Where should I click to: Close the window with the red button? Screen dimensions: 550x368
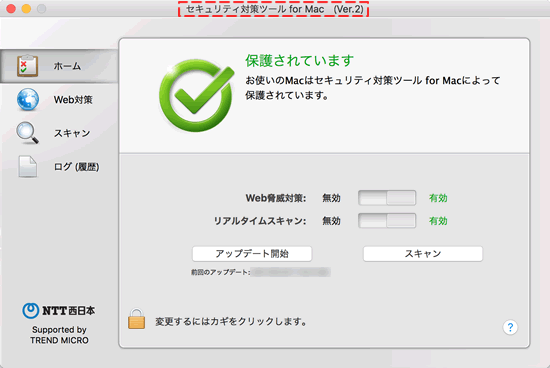click(x=11, y=9)
